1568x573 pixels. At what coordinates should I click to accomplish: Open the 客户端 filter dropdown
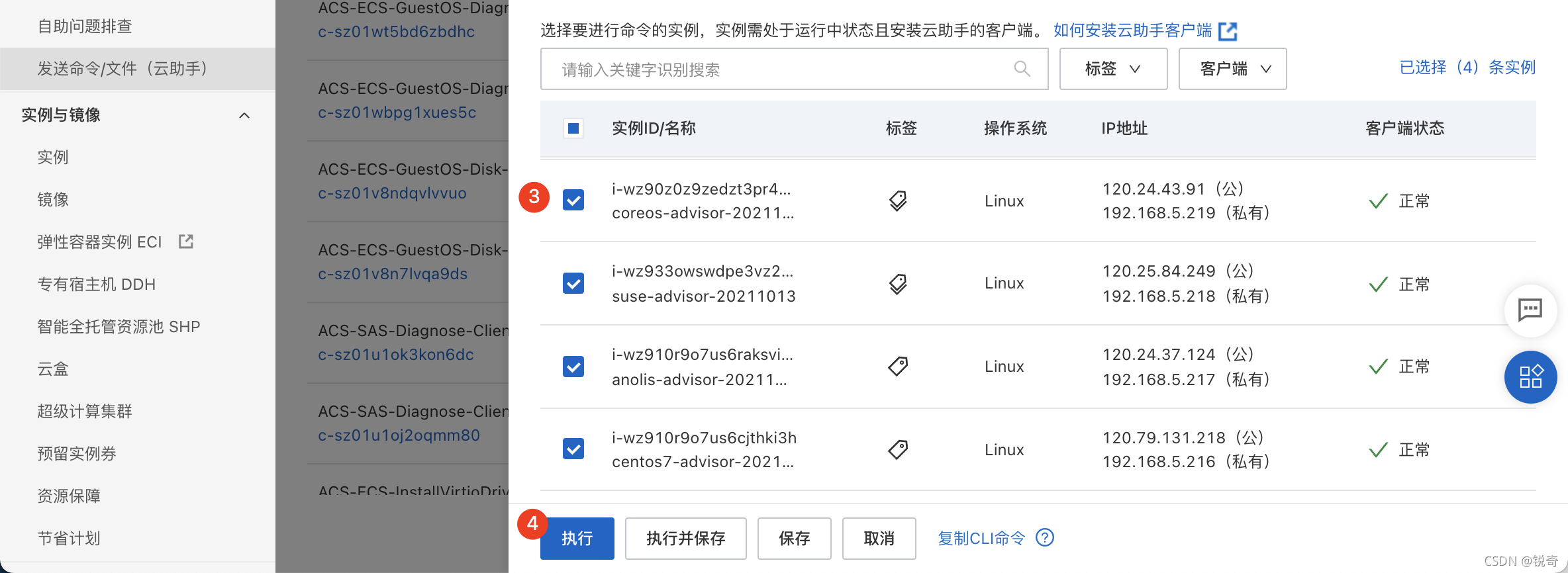tap(1232, 69)
